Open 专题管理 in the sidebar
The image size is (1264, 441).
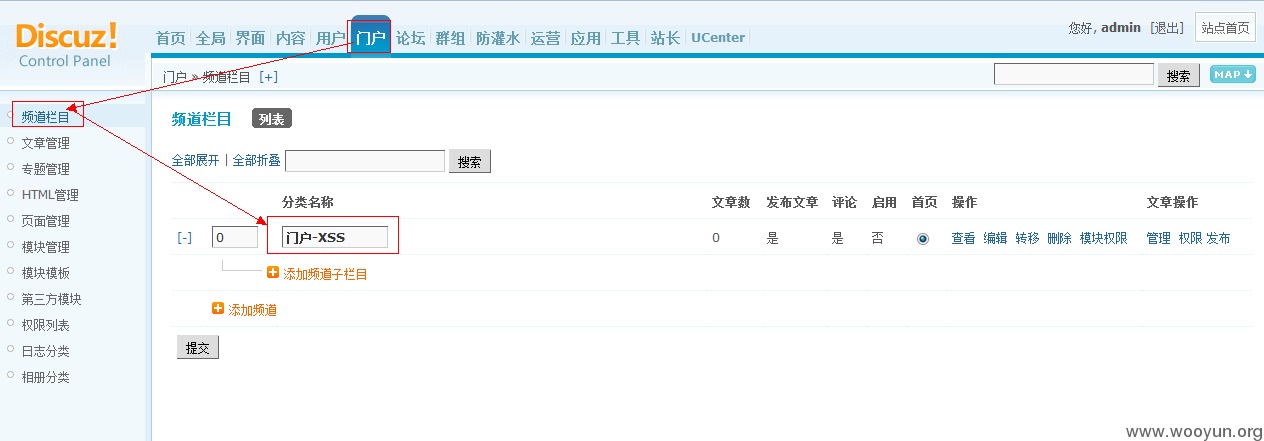click(46, 169)
